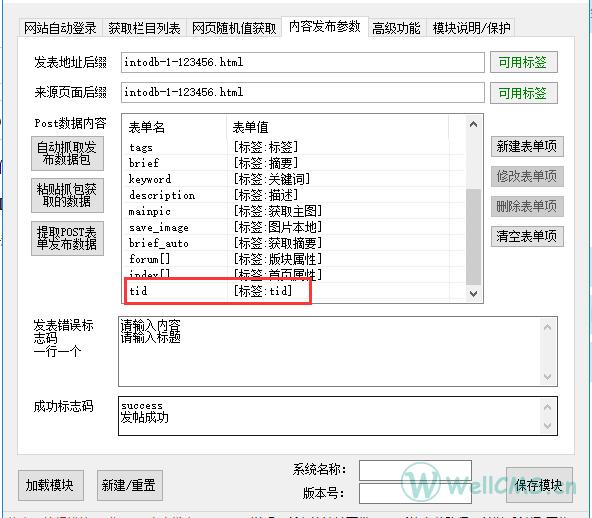Switch to 模块说明/保护 tab
The height and width of the screenshot is (518, 592).
tap(471, 28)
